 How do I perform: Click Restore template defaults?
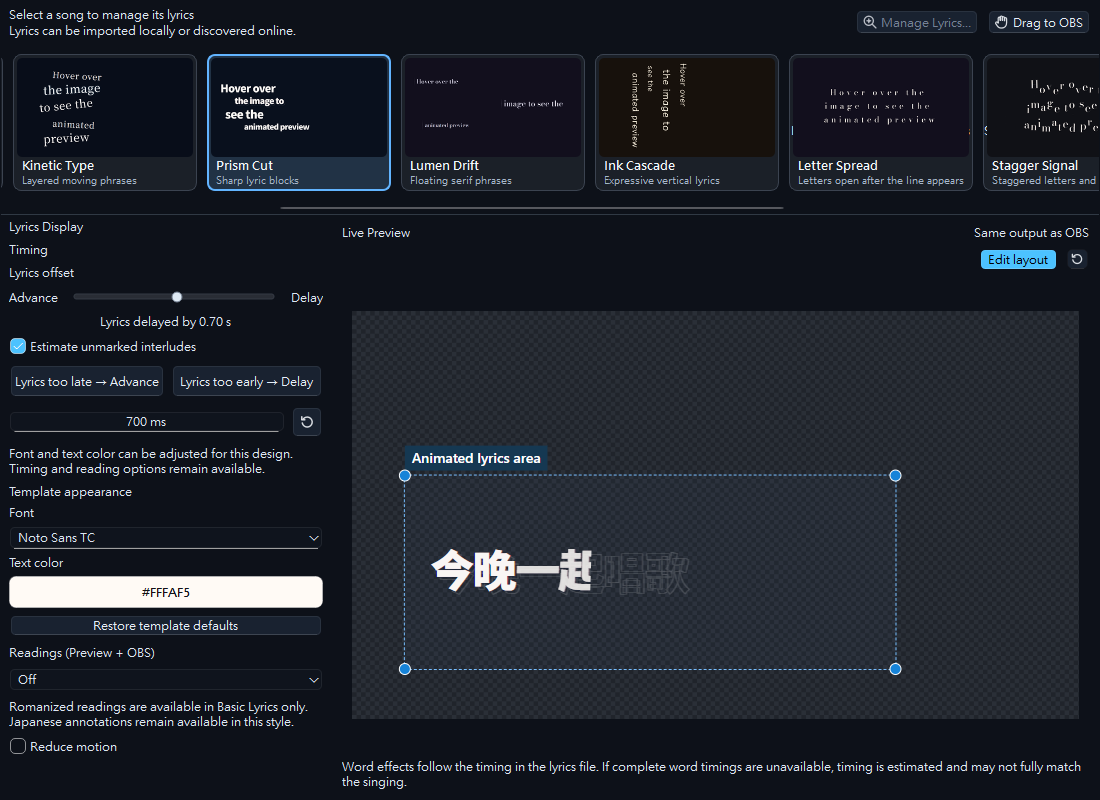coord(166,626)
